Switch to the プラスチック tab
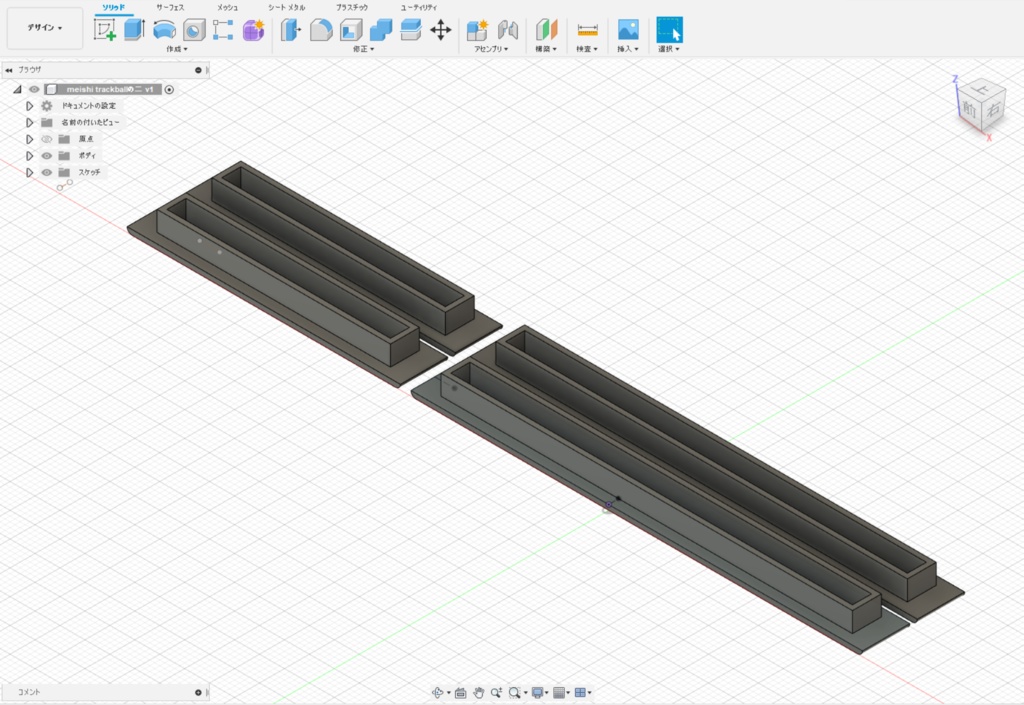Image resolution: width=1024 pixels, height=705 pixels. (352, 7)
